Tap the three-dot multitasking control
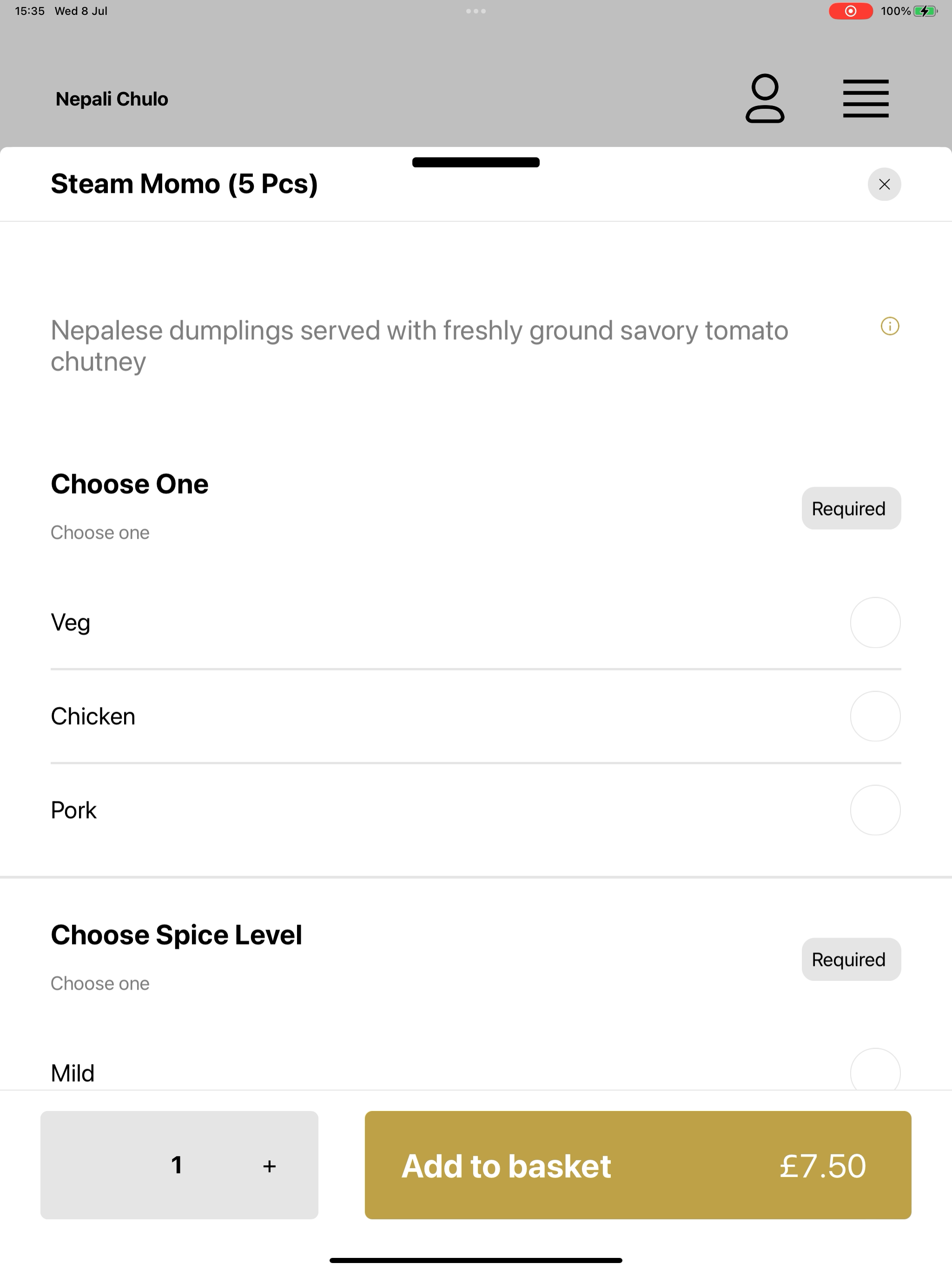Screen dimensions: 952x1270 point(476,11)
